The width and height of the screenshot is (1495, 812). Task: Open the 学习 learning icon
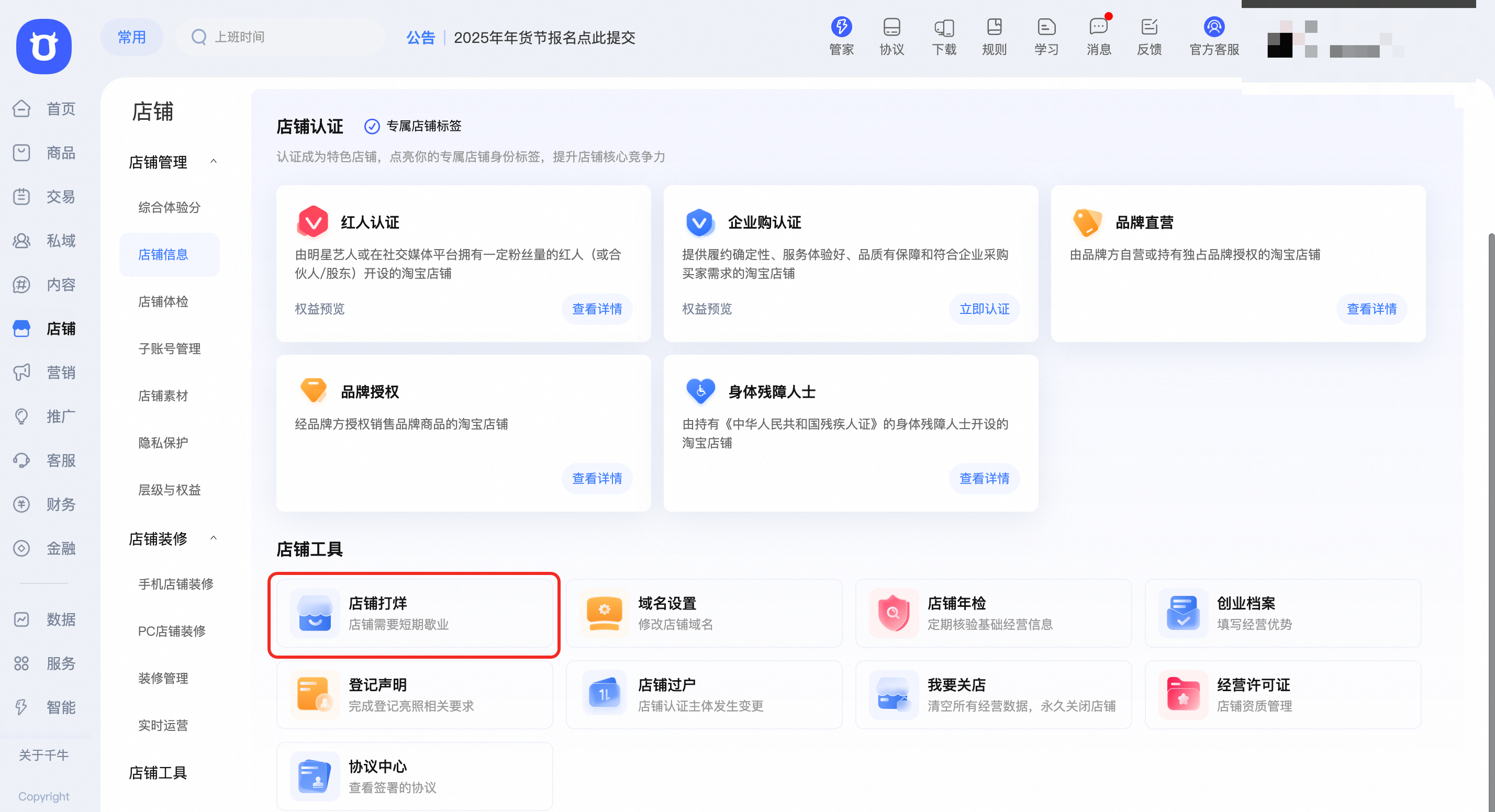coord(1046,36)
